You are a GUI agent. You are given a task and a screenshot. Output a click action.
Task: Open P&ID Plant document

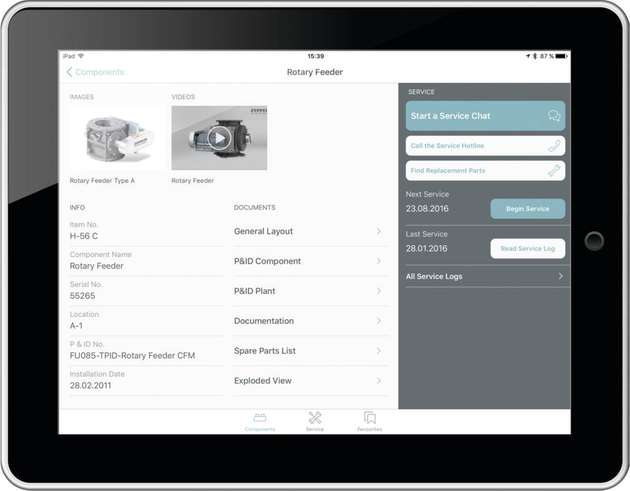pos(310,291)
